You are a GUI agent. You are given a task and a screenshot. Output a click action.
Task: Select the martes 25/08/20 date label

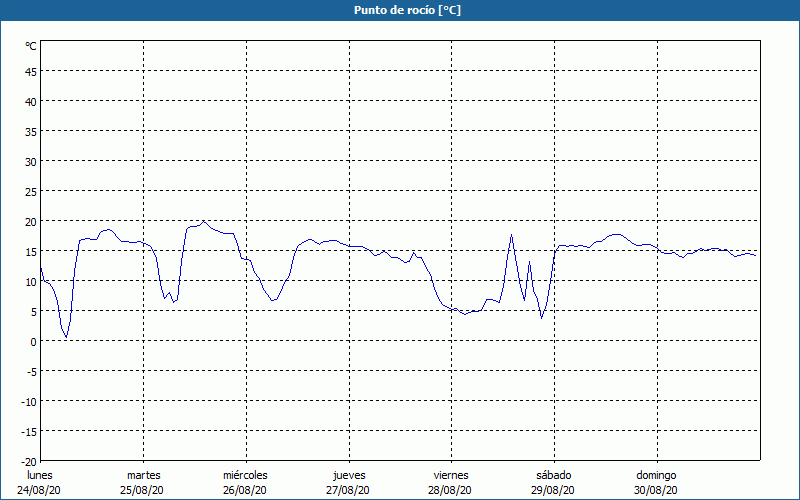tap(144, 483)
